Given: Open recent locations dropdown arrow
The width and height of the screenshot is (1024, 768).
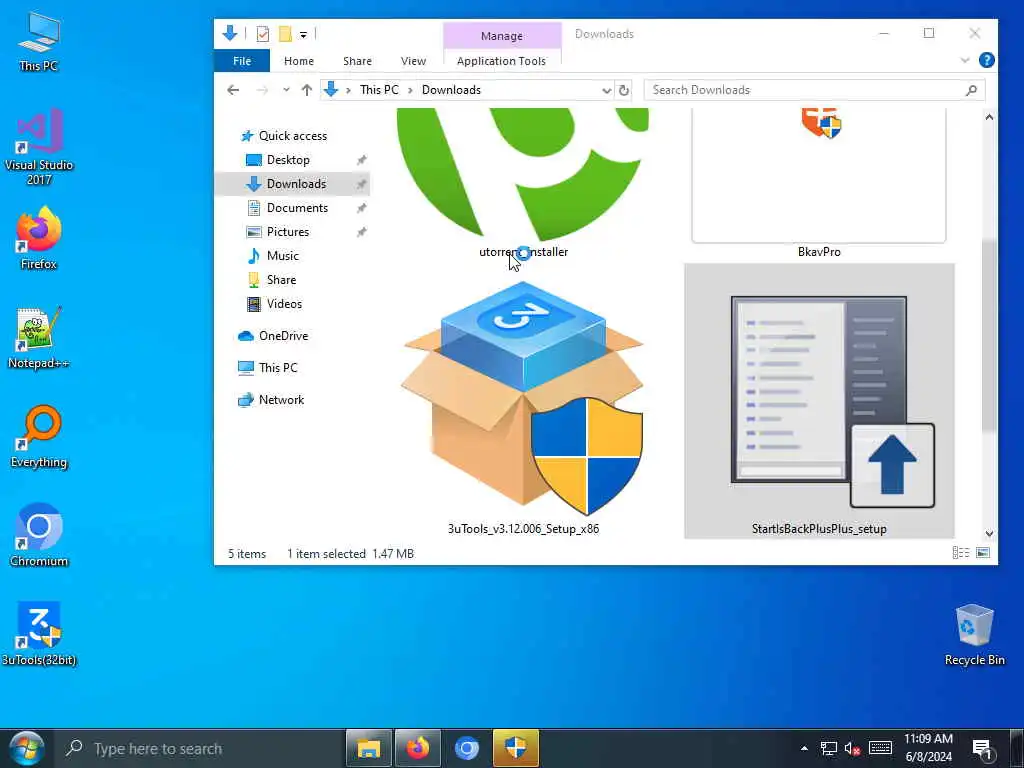Looking at the screenshot, I should click(x=286, y=90).
